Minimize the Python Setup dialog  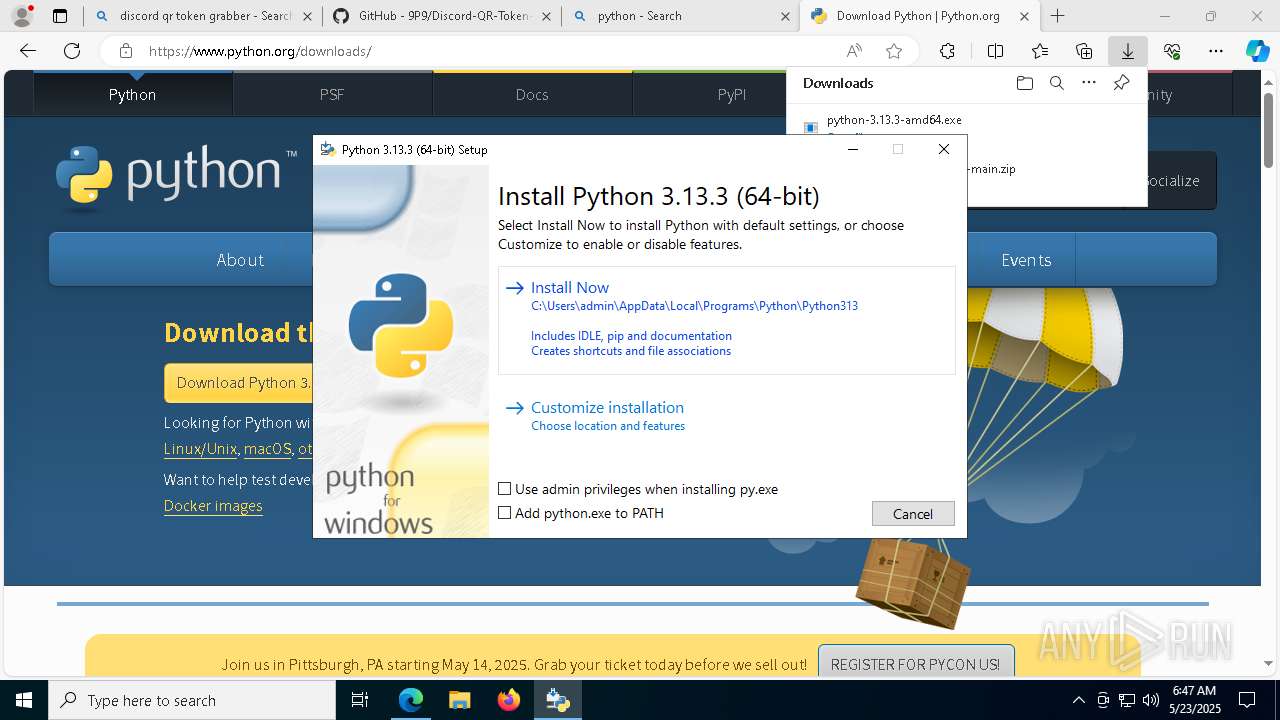(x=853, y=149)
